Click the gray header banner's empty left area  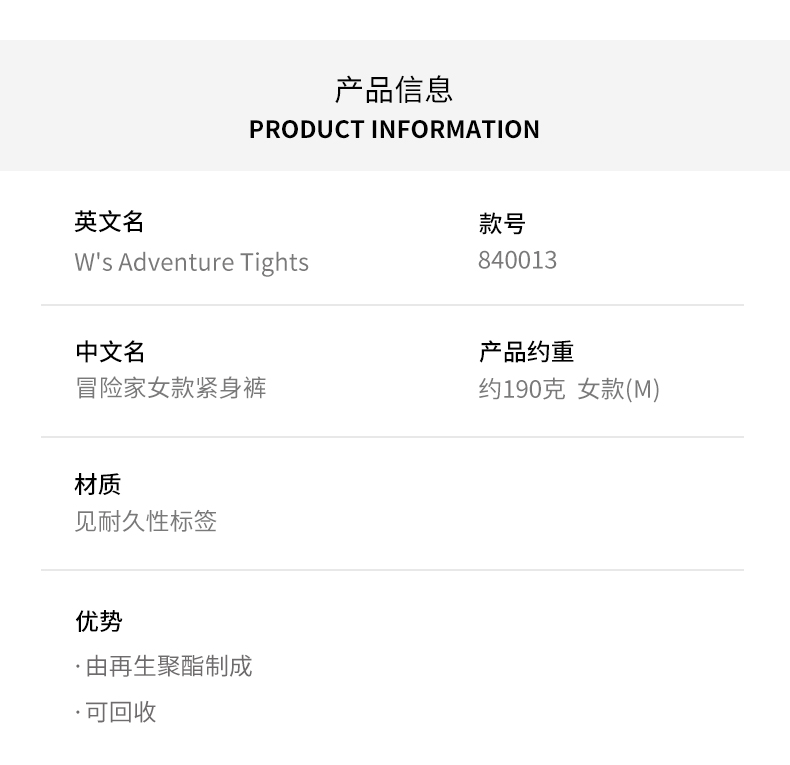[100, 106]
